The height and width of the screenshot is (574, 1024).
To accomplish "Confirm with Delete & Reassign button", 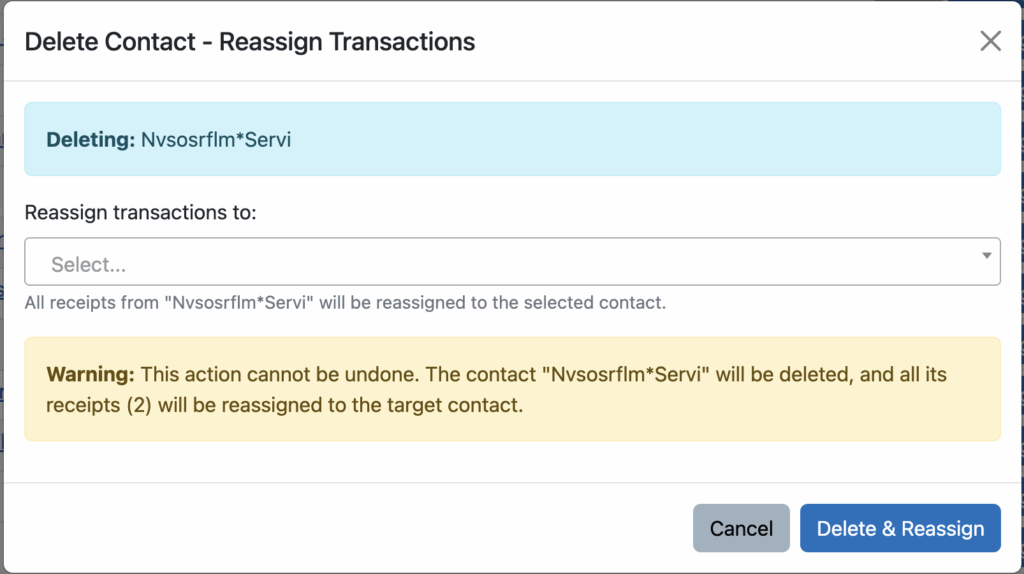I will point(900,528).
